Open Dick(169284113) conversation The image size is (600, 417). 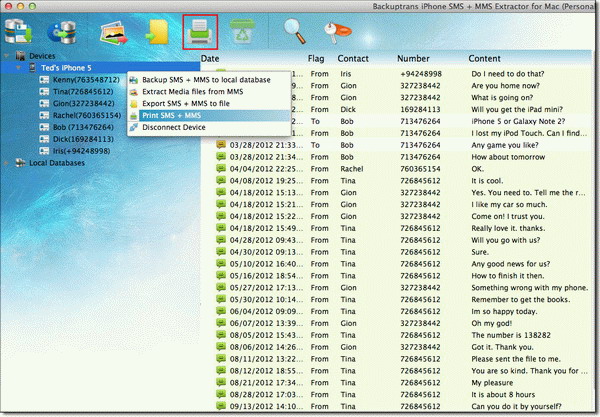(x=83, y=139)
